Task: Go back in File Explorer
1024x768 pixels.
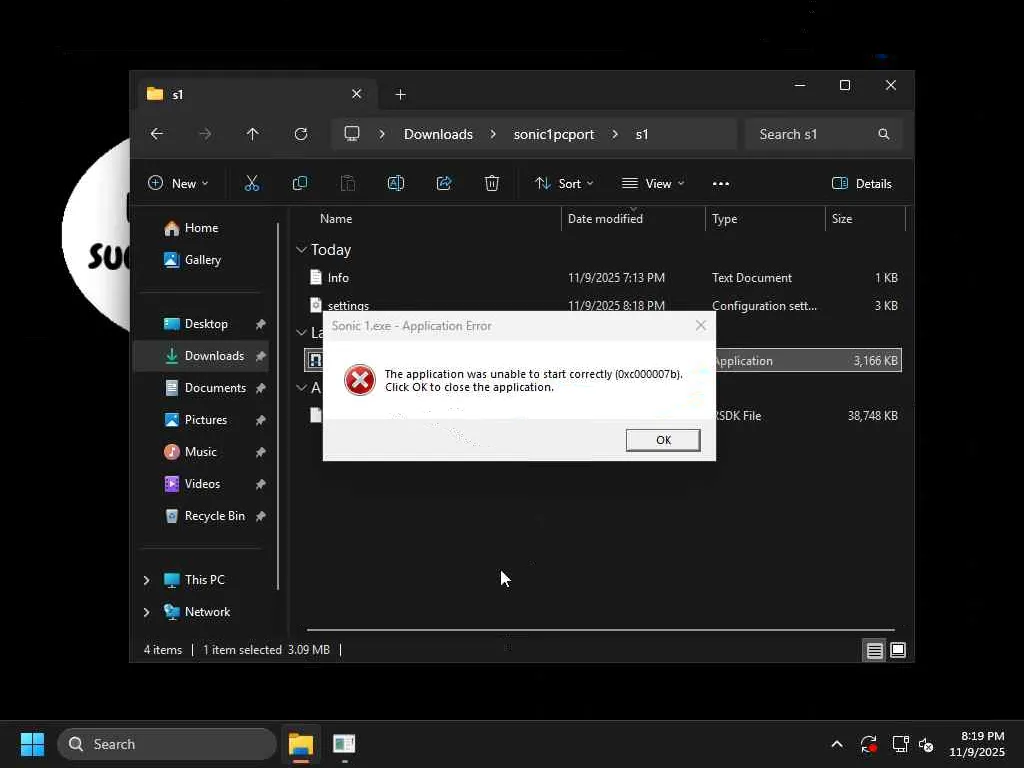Action: click(x=157, y=134)
